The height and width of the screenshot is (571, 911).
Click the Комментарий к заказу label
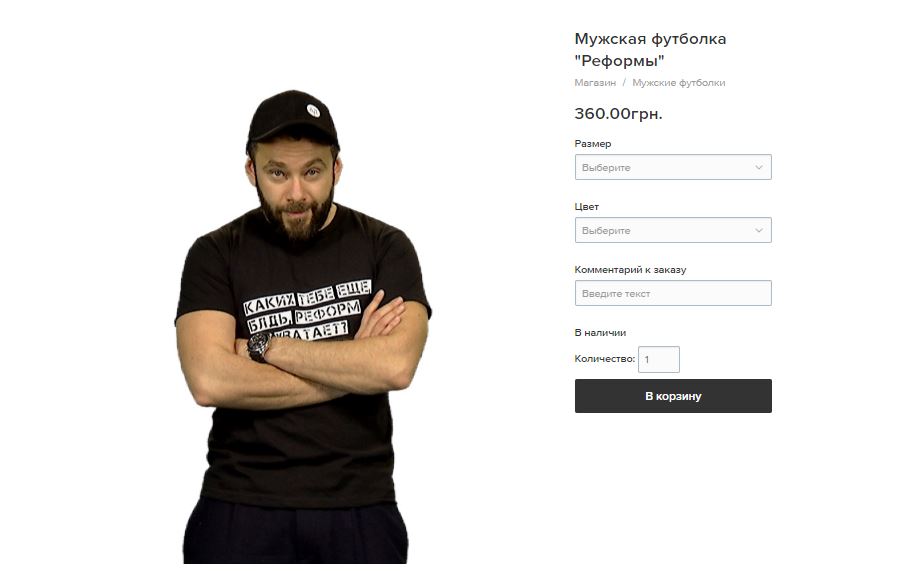(630, 270)
